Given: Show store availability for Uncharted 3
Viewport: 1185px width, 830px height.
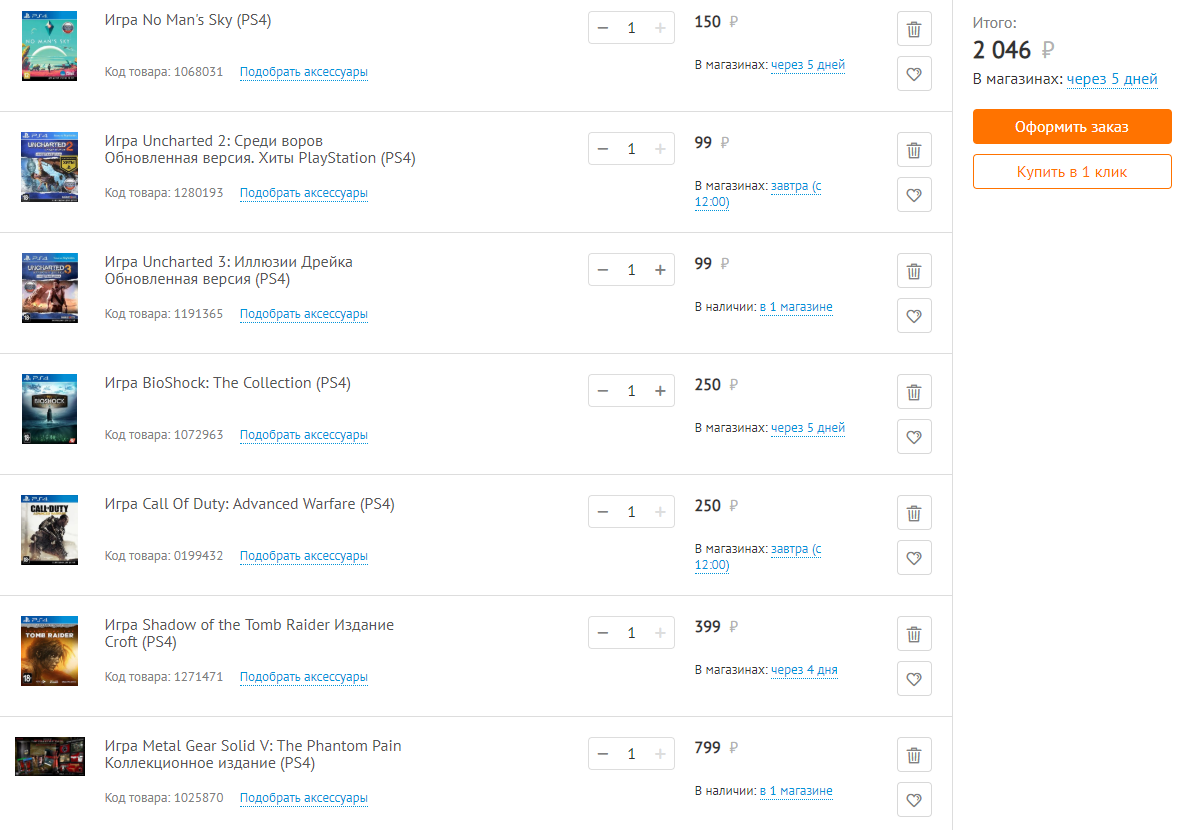Looking at the screenshot, I should 796,307.
